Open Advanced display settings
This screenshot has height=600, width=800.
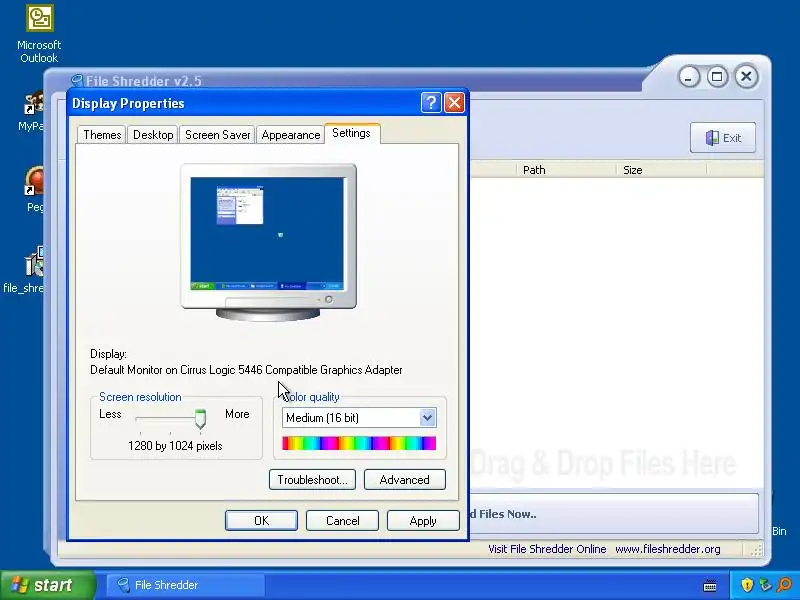405,480
